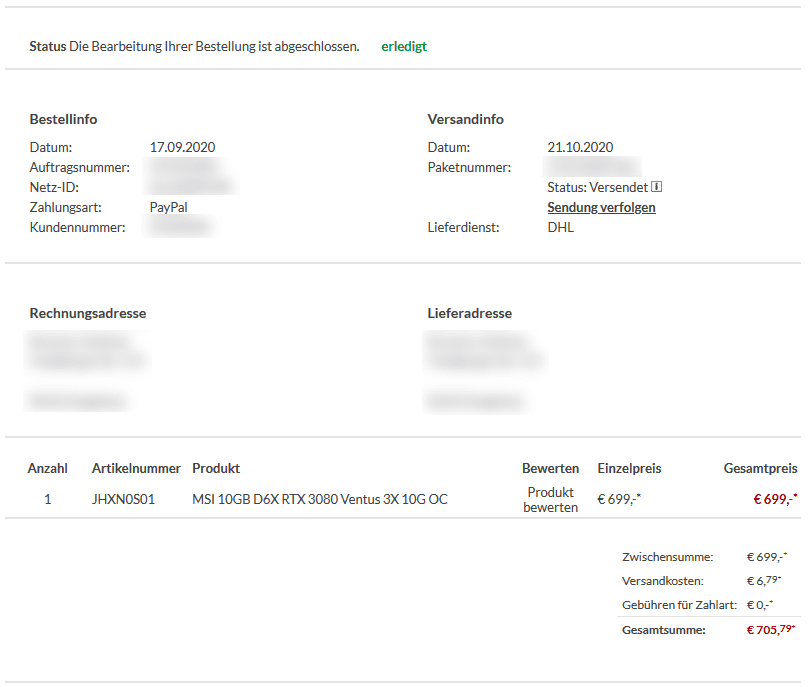
Task: Click the Bewerten column header
Action: coord(550,468)
